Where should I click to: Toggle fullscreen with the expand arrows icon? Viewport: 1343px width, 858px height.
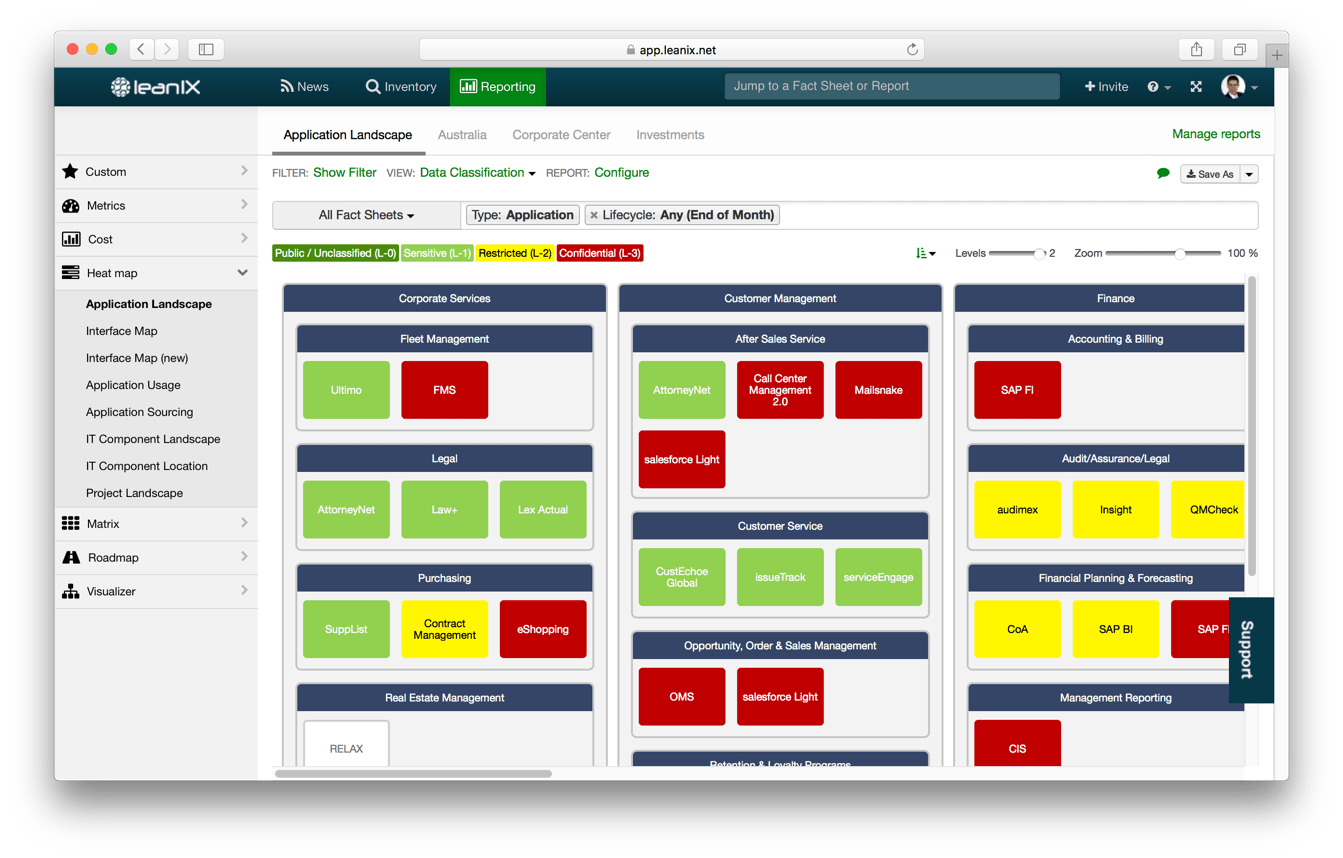point(1196,87)
